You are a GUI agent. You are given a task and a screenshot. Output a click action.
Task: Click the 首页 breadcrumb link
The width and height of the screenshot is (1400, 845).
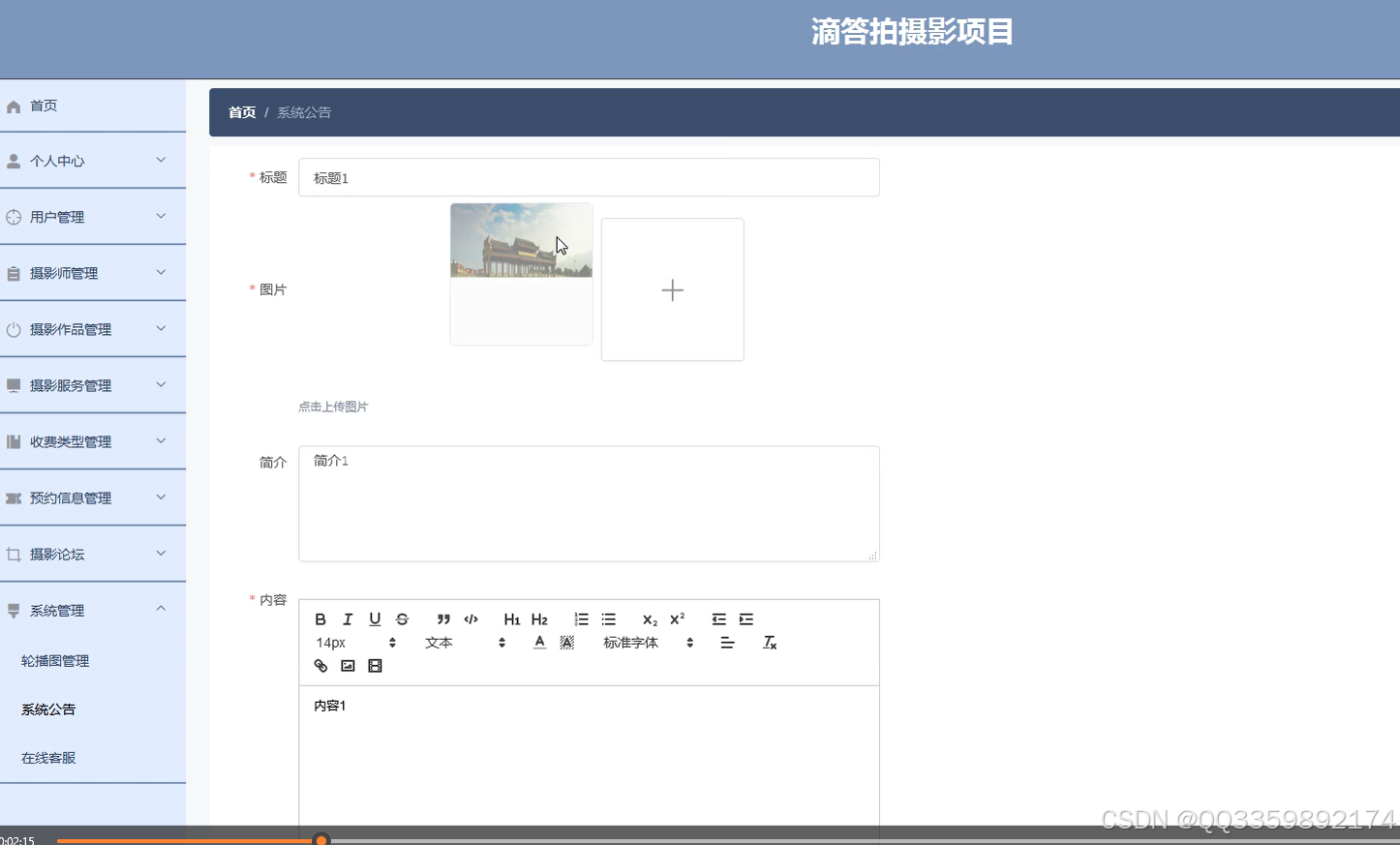(242, 112)
